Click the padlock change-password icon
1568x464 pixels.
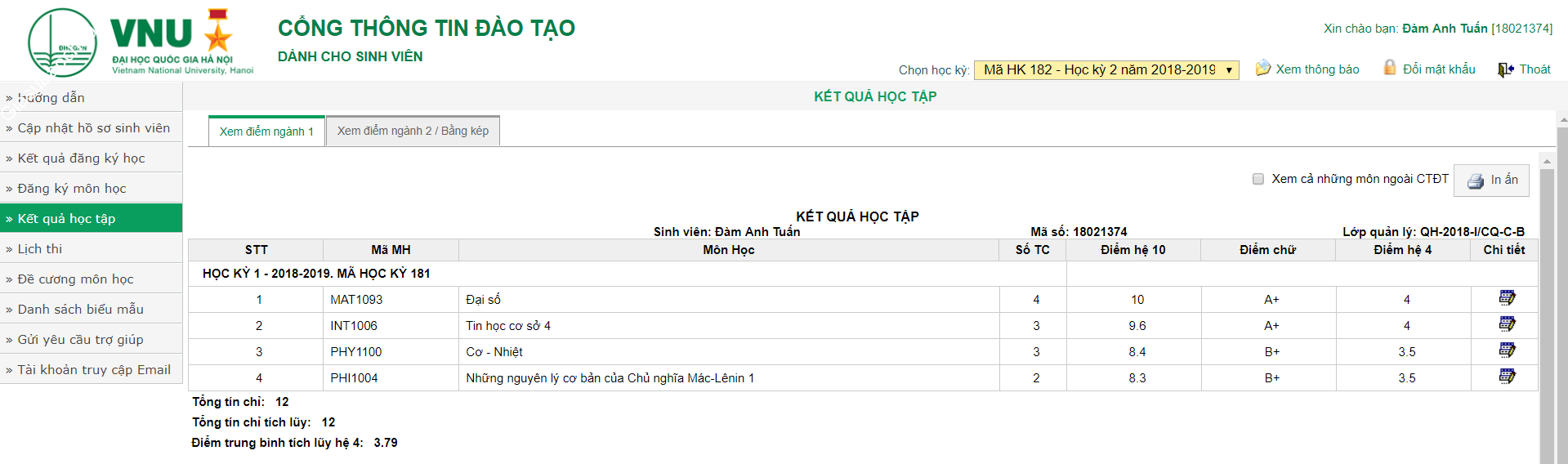pos(1389,68)
